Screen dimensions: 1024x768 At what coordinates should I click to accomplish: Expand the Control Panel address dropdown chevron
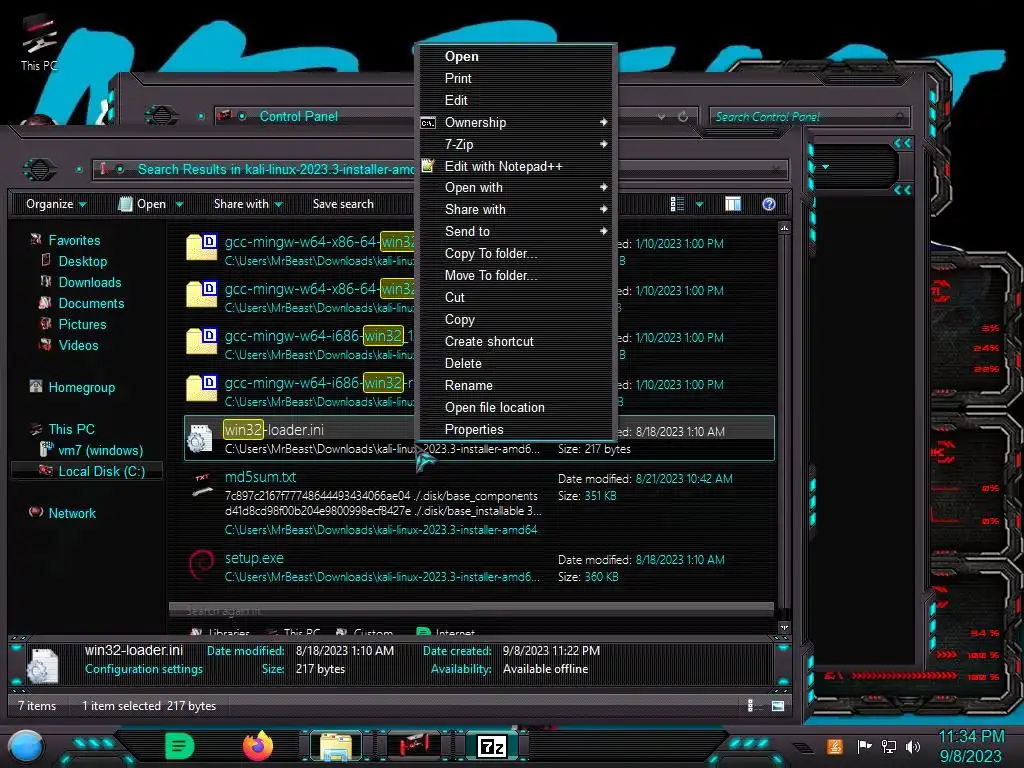[662, 117]
